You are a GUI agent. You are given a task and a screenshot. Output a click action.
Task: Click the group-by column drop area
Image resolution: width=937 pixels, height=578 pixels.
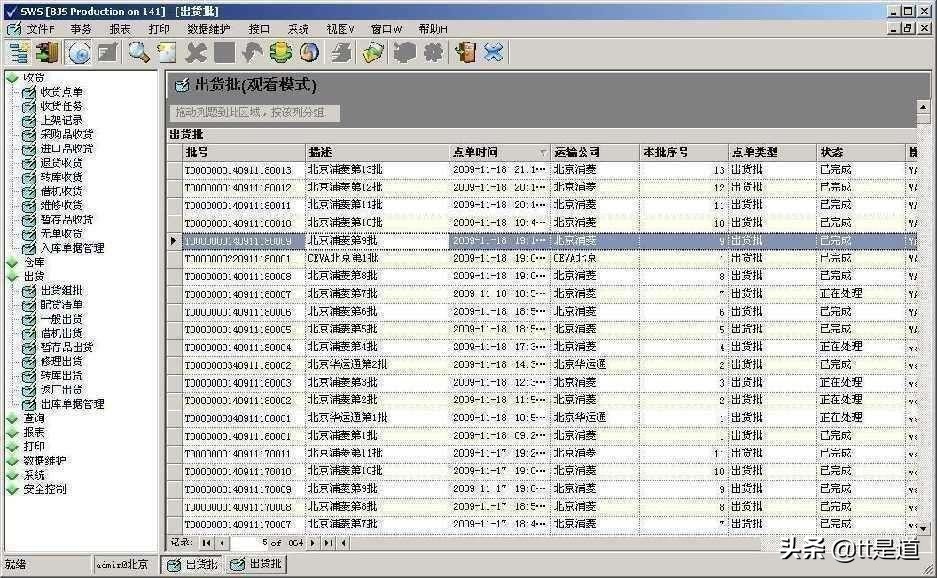[255, 112]
